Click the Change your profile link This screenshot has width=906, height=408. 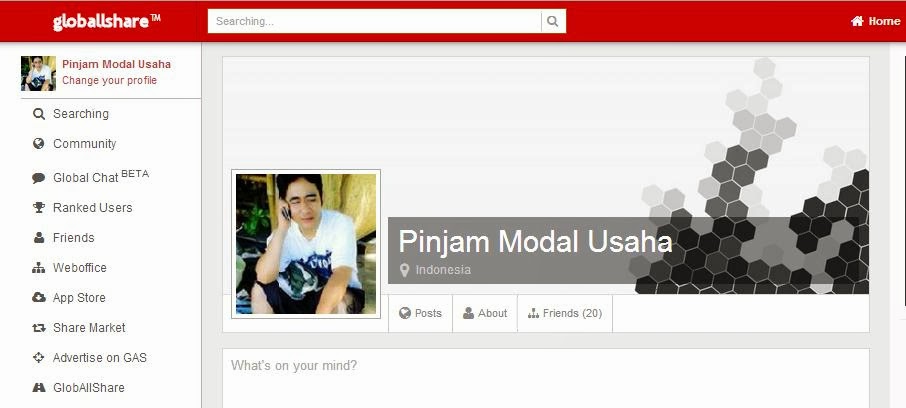[x=110, y=80]
